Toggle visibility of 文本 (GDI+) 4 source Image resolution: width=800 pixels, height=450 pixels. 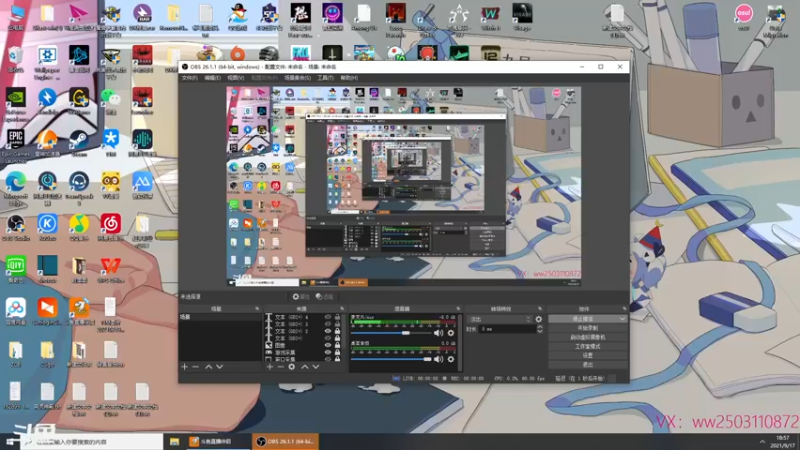[x=328, y=317]
